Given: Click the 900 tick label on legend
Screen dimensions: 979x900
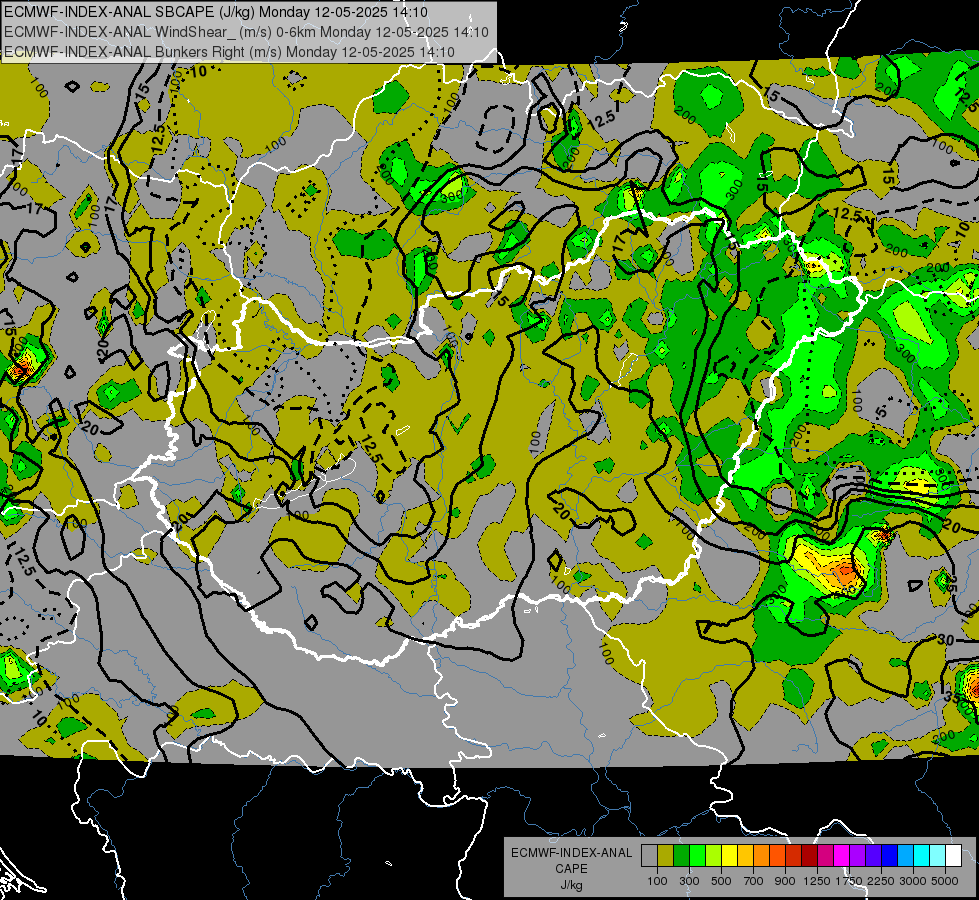Looking at the screenshot, I should coord(785,881).
